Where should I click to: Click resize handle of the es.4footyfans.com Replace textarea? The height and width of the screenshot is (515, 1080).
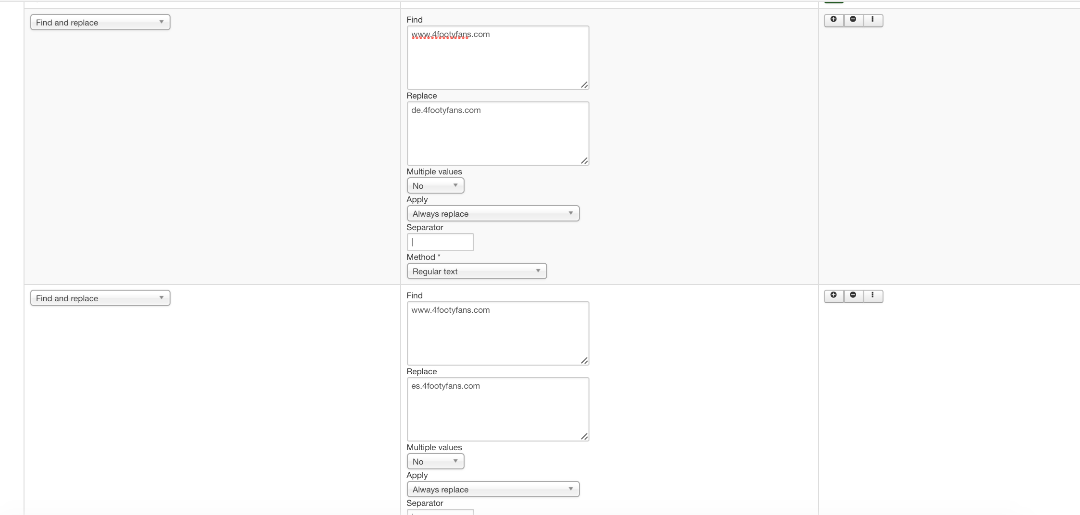[x=584, y=437]
